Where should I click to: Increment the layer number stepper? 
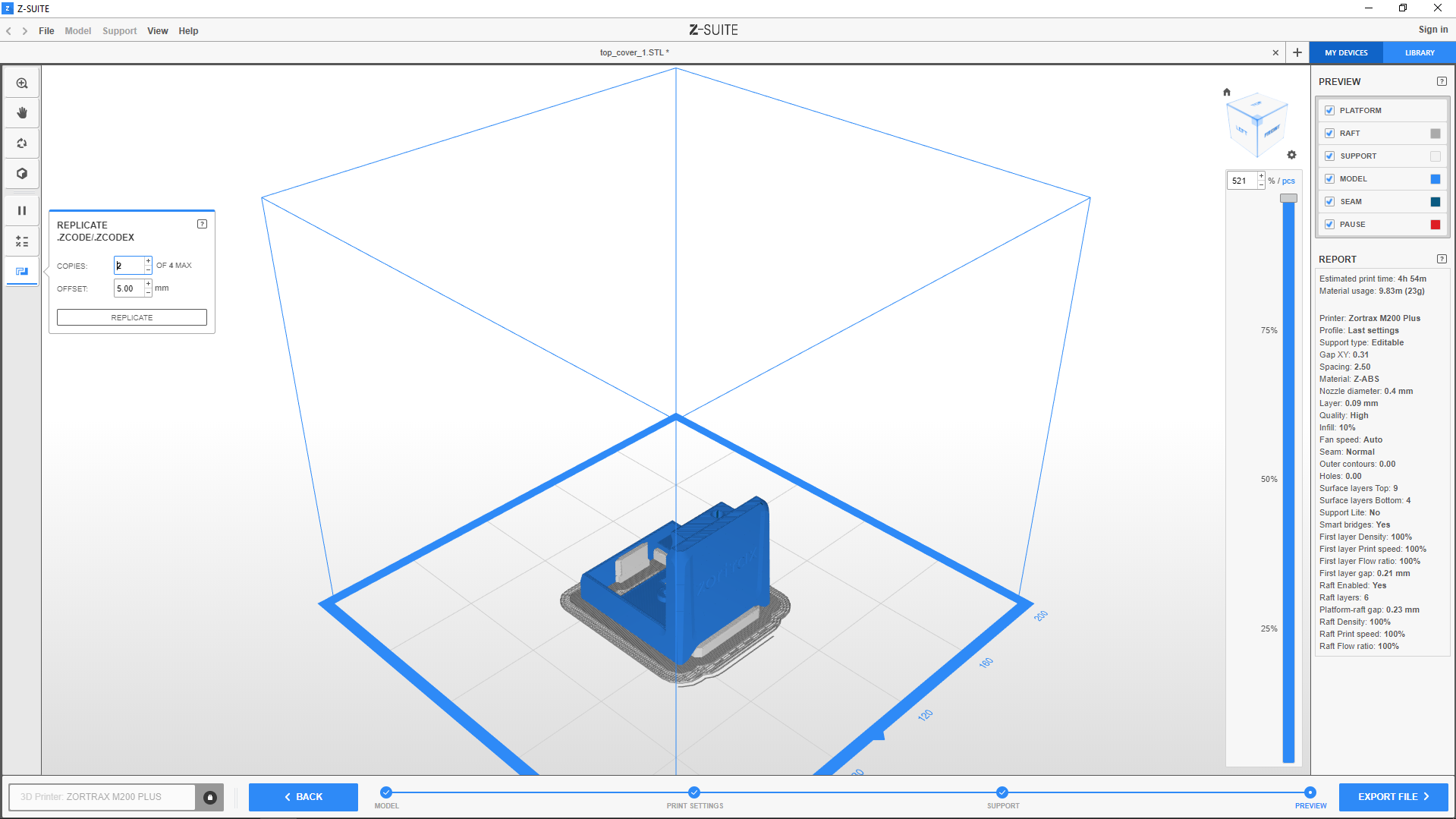click(x=1261, y=176)
